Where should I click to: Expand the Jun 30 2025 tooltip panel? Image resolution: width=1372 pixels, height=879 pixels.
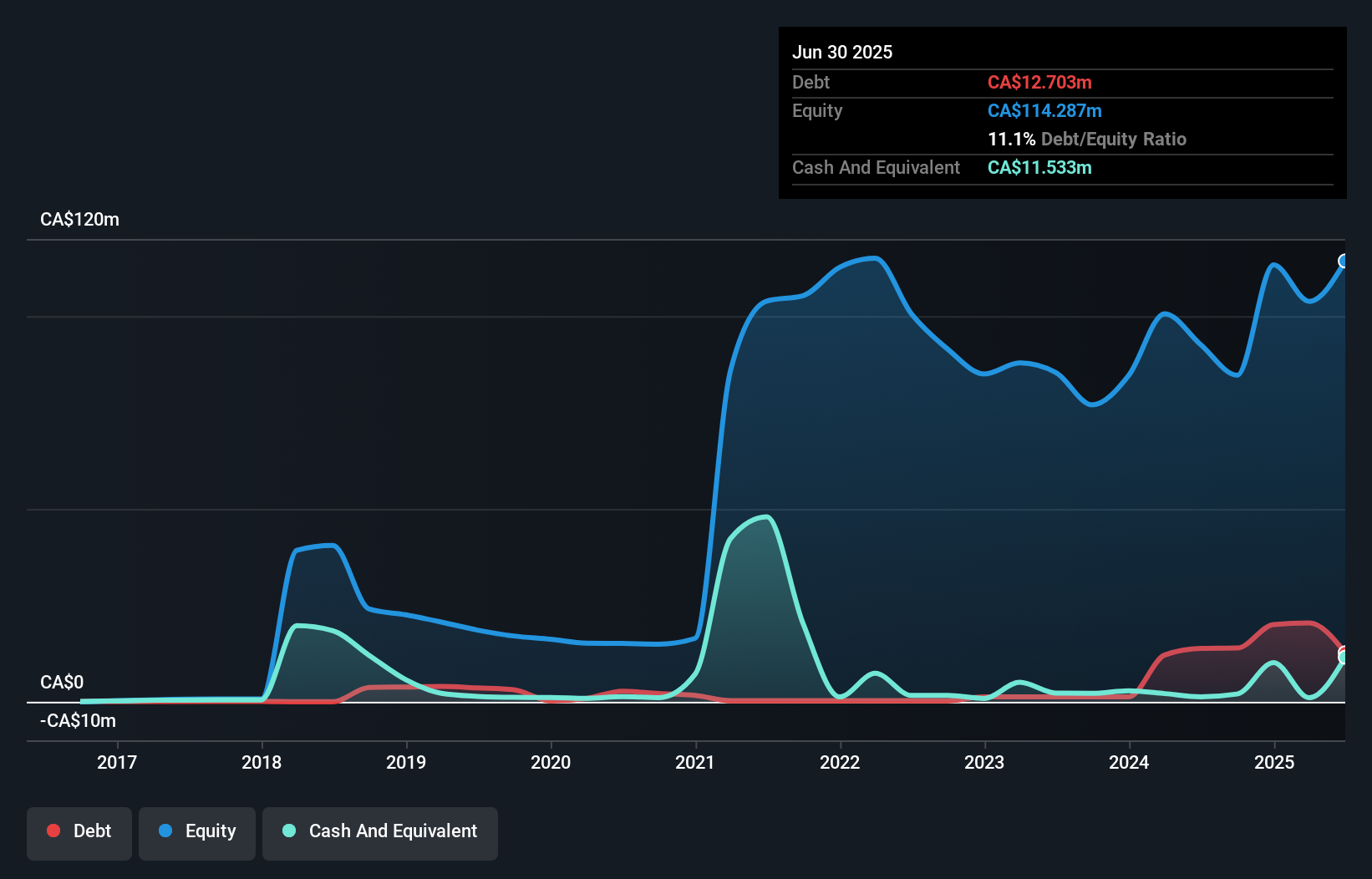(x=1061, y=113)
